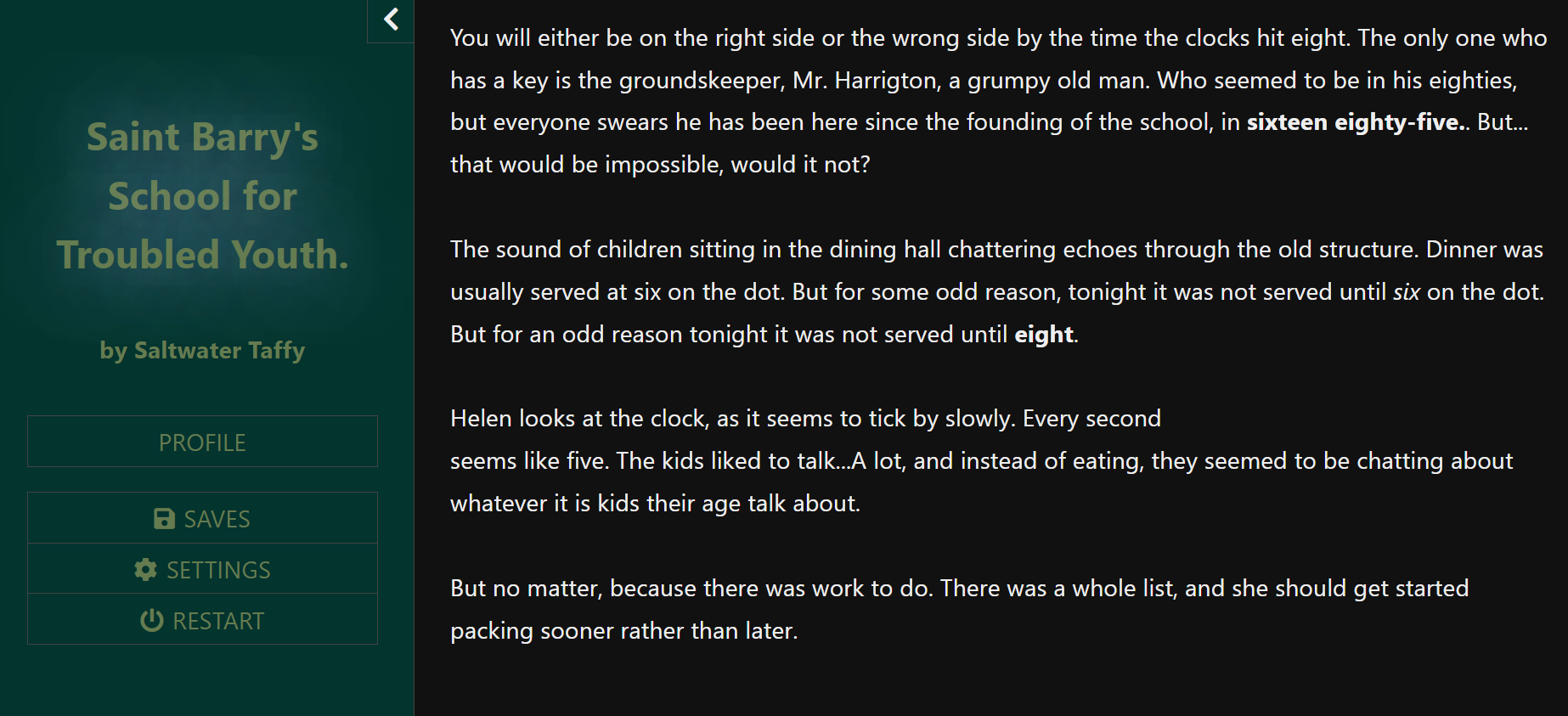Click the bold word eight

point(1044,335)
